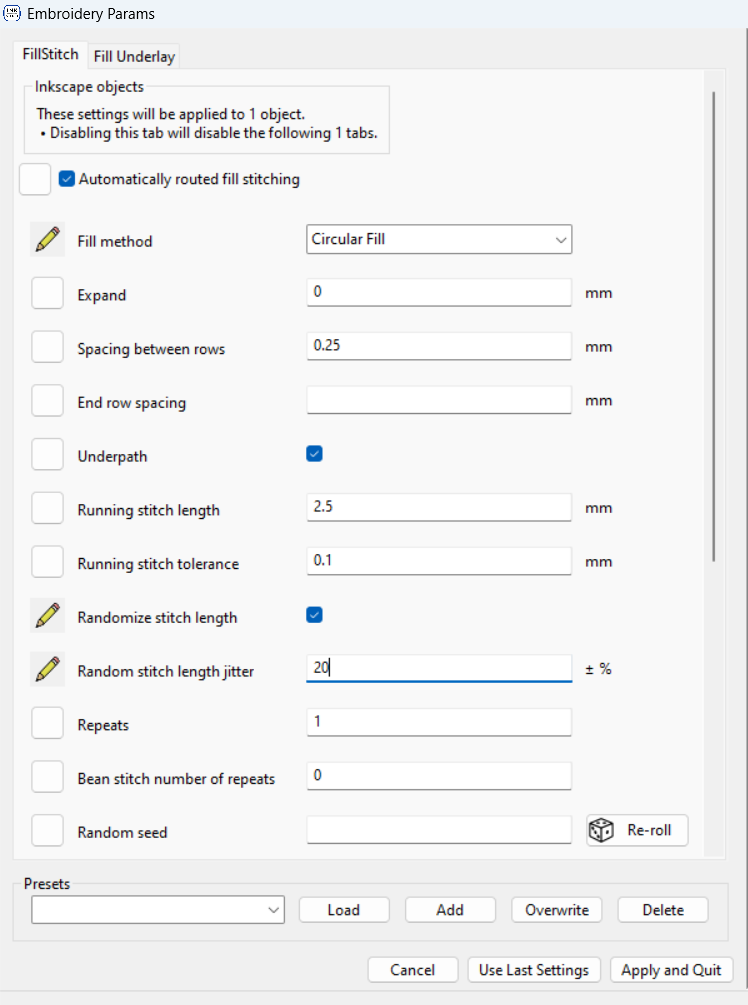This screenshot has height=1005, width=748.
Task: Click the empty indicator box beside Random seed
Action: coord(47,831)
